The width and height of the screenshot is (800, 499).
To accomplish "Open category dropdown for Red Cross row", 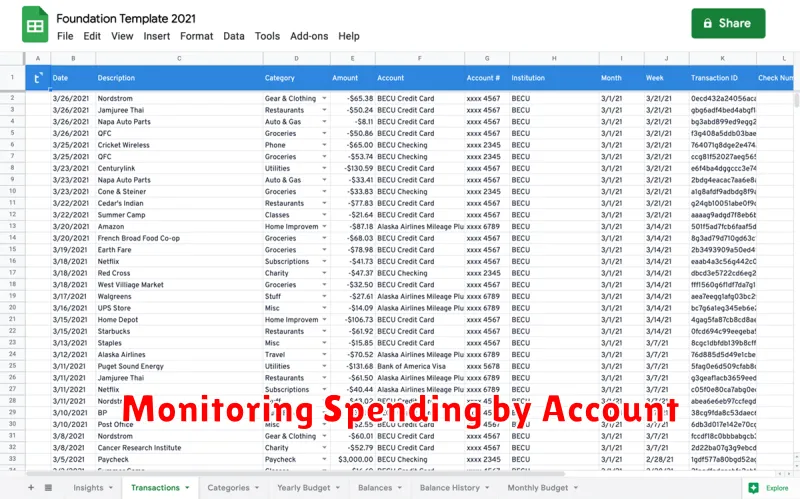I will (324, 273).
